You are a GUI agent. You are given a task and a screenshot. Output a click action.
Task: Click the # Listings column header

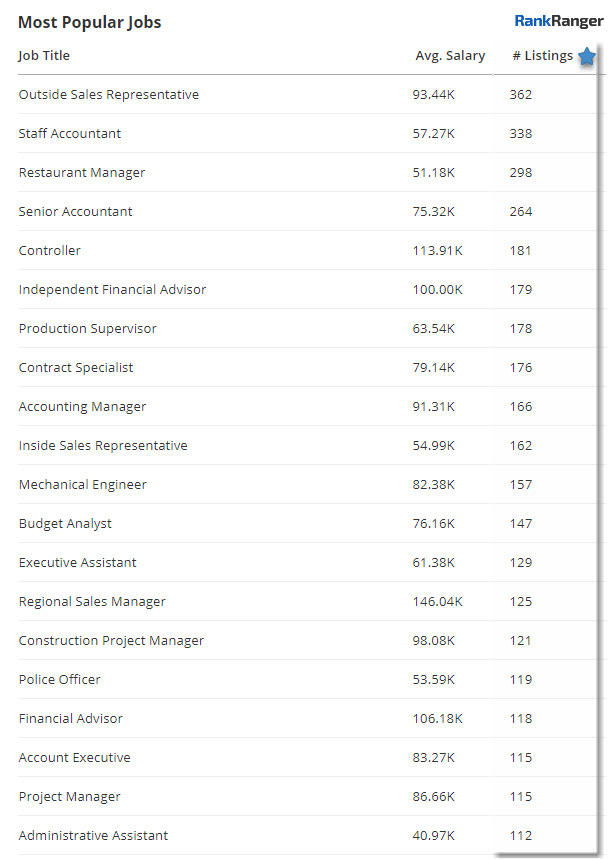coord(542,56)
